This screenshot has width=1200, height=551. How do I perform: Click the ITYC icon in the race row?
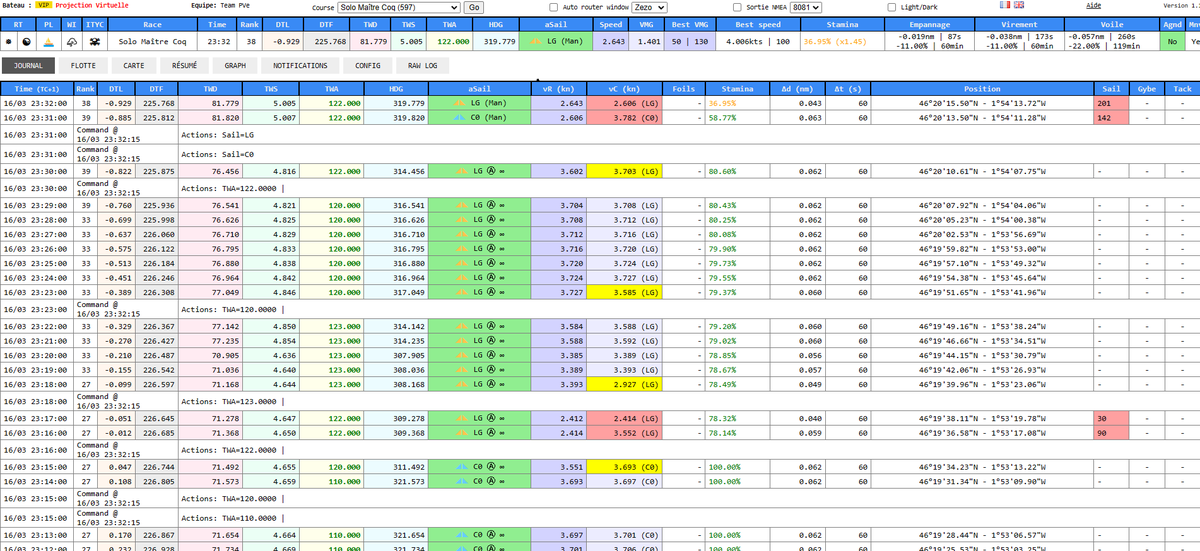pos(94,42)
